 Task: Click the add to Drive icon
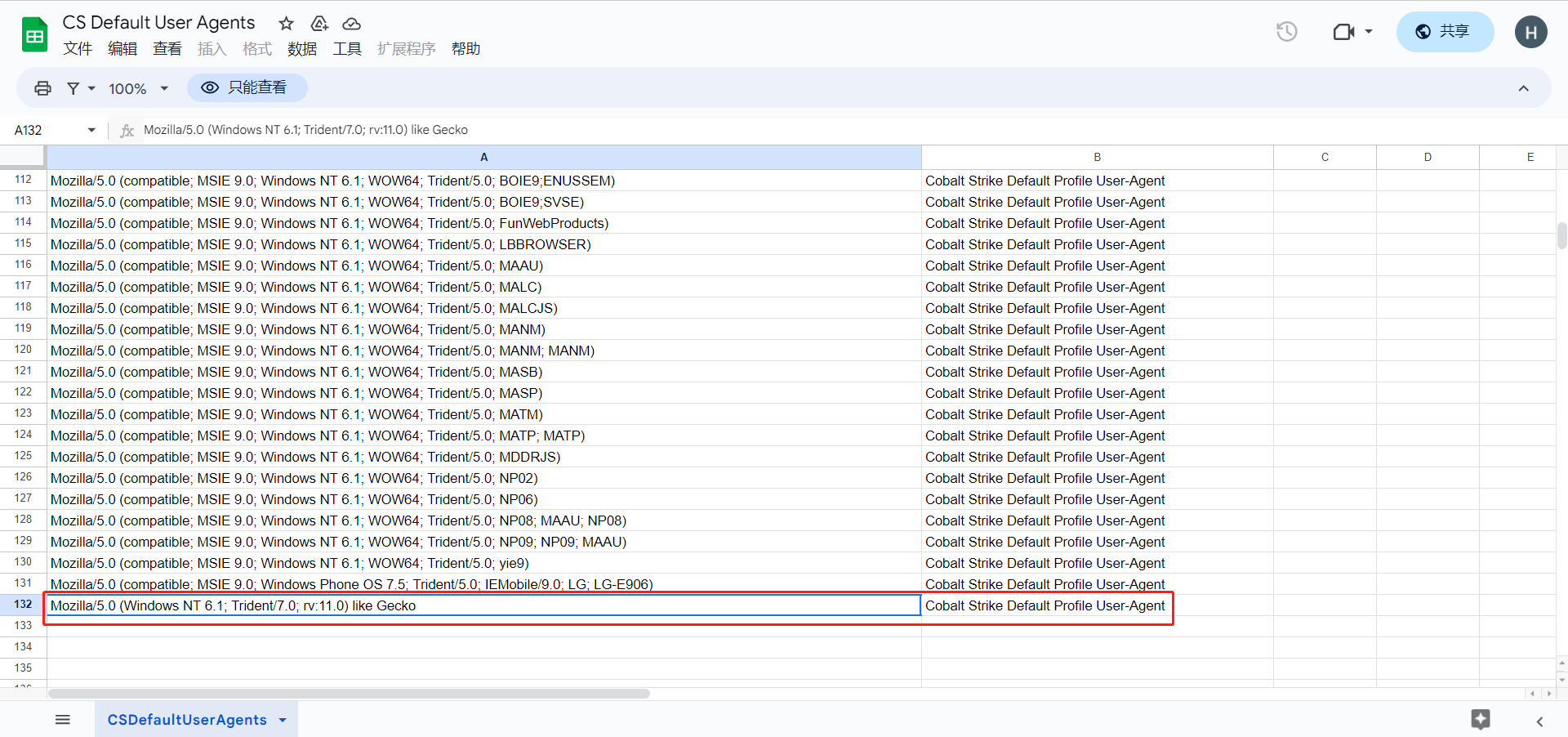tap(319, 24)
